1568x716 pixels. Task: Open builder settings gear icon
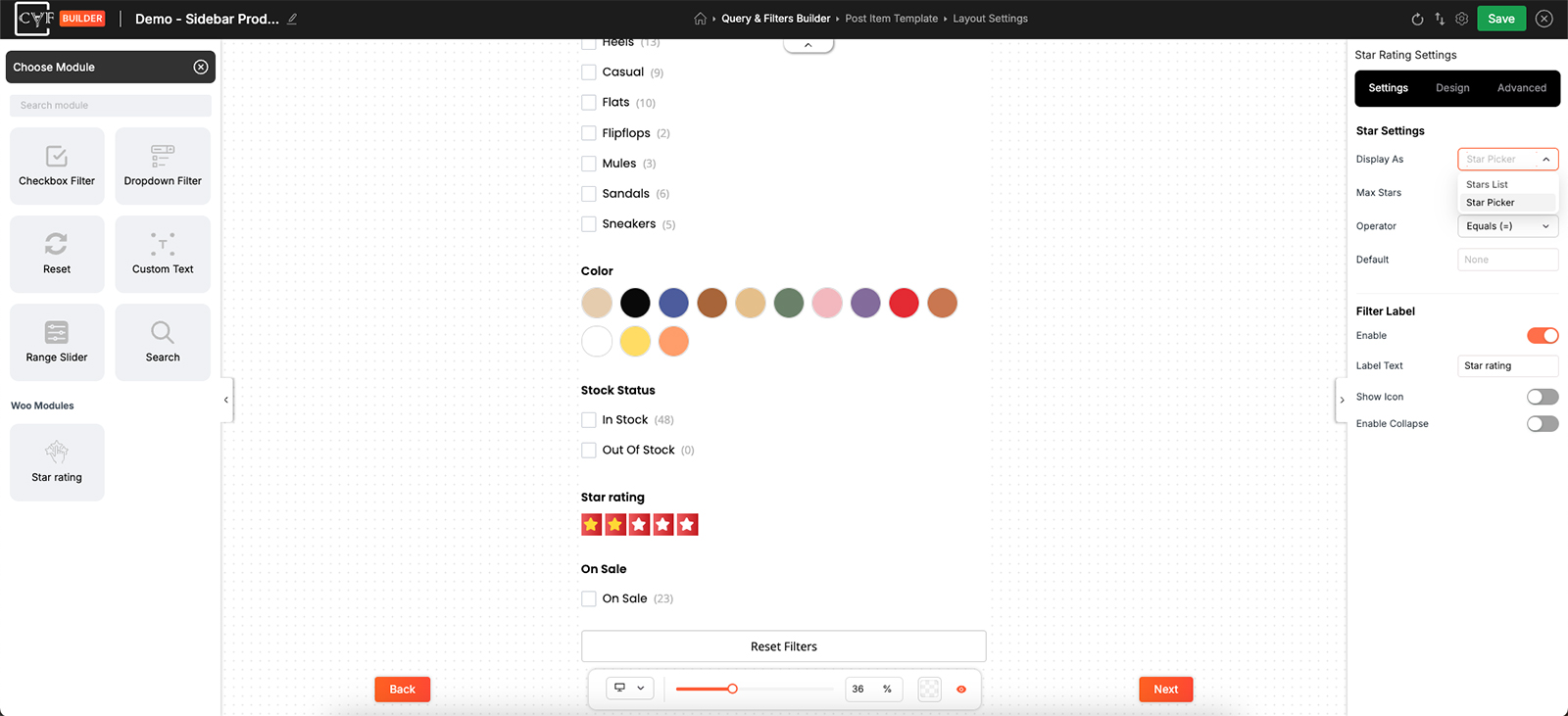1462,19
